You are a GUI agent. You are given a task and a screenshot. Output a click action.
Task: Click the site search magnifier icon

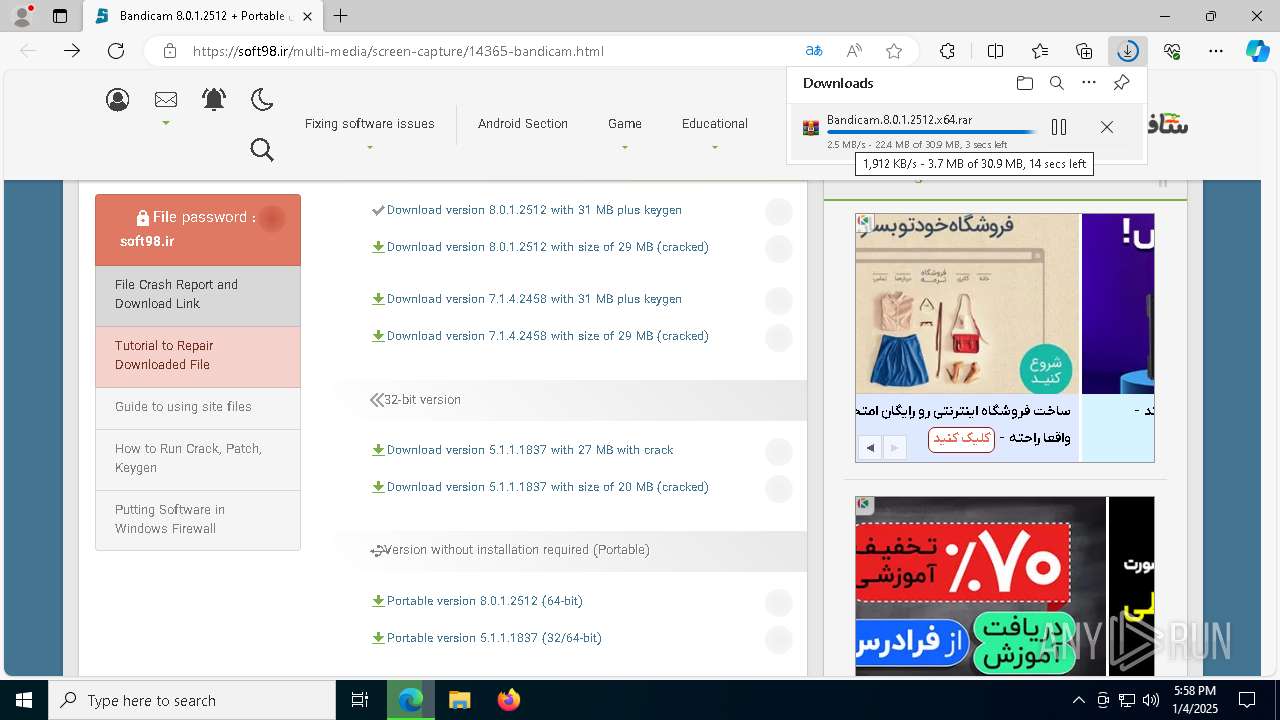coord(262,150)
